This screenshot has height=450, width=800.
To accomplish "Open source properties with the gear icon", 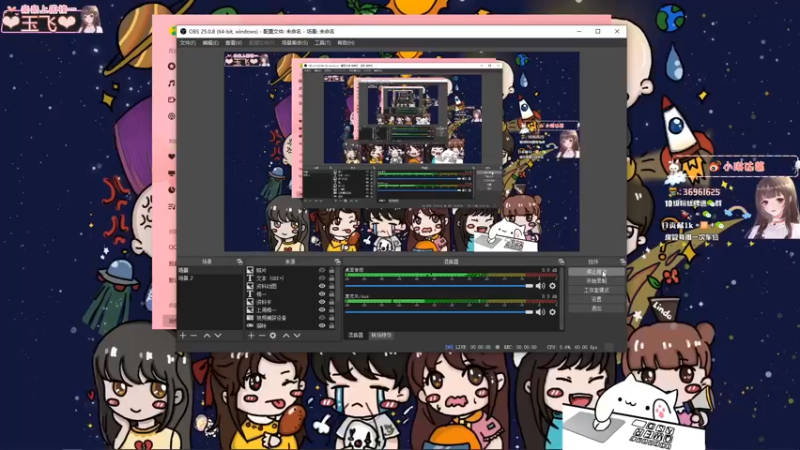I will tap(273, 336).
